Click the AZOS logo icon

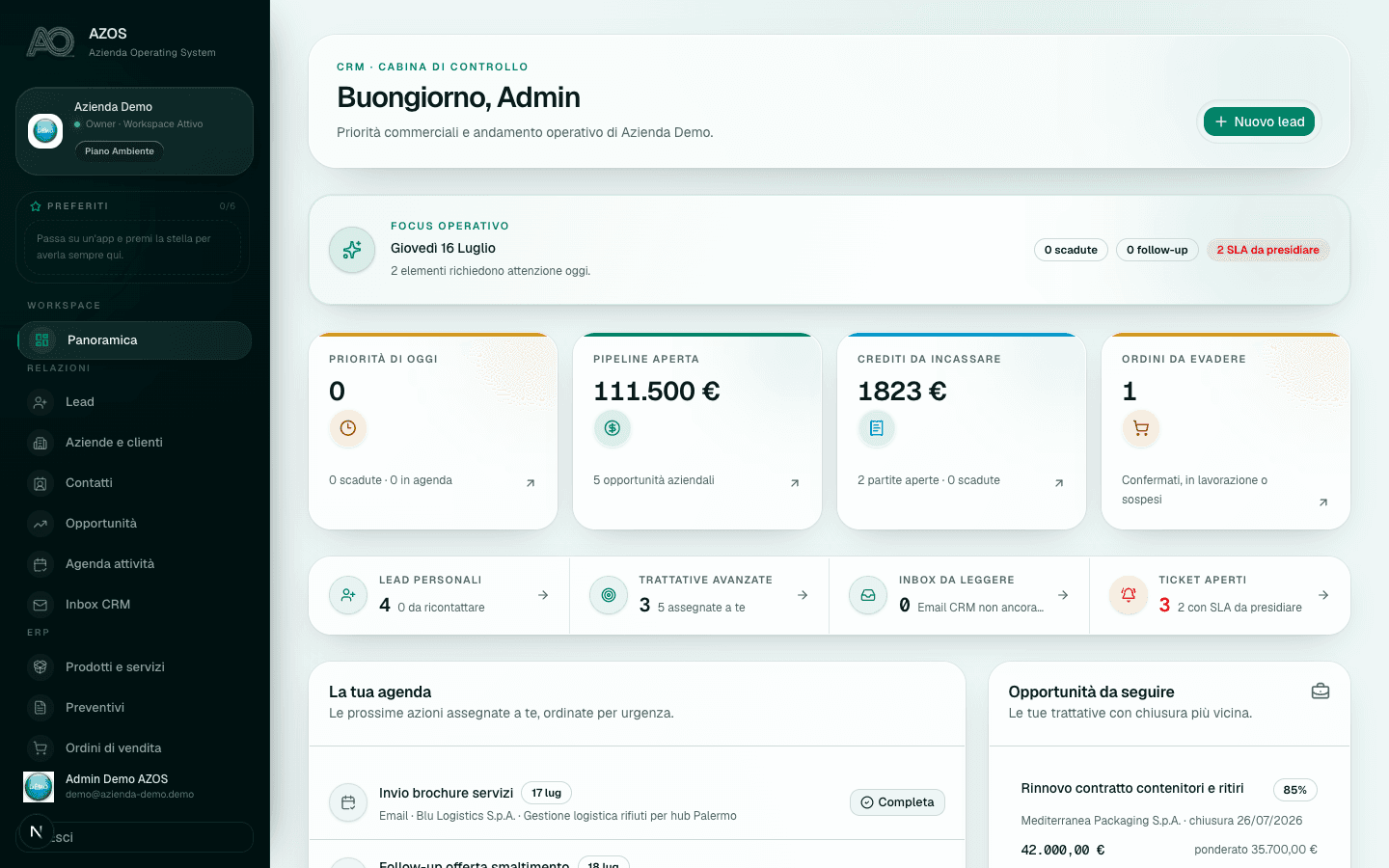pyautogui.click(x=51, y=41)
